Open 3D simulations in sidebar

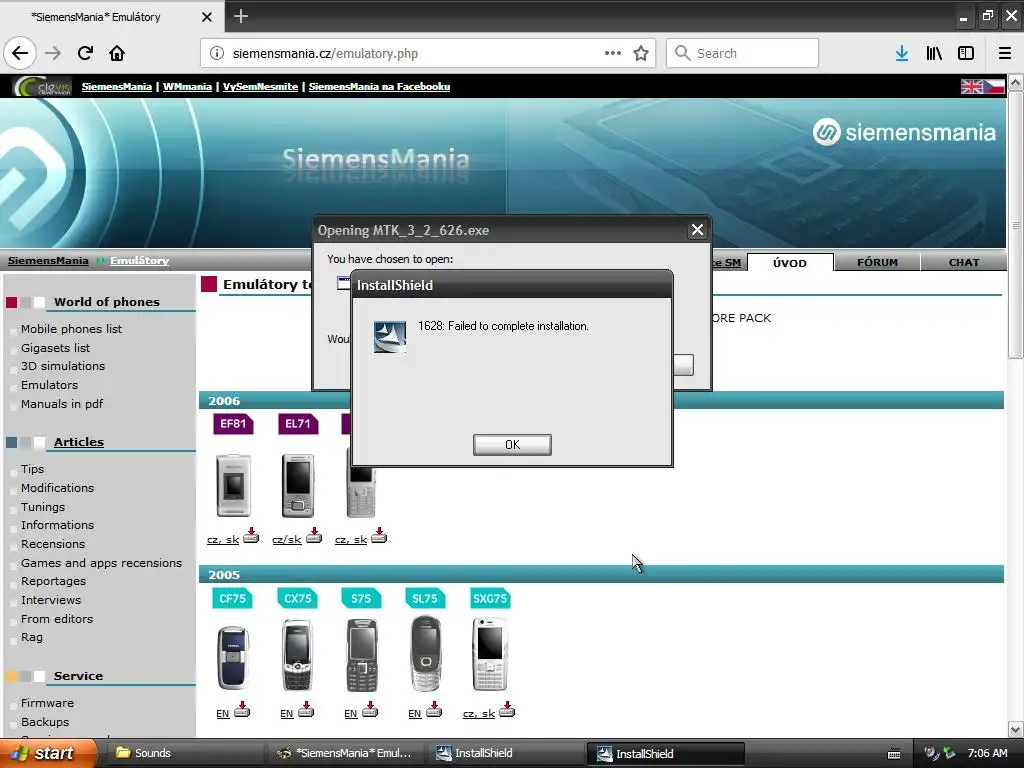pyautogui.click(x=63, y=366)
